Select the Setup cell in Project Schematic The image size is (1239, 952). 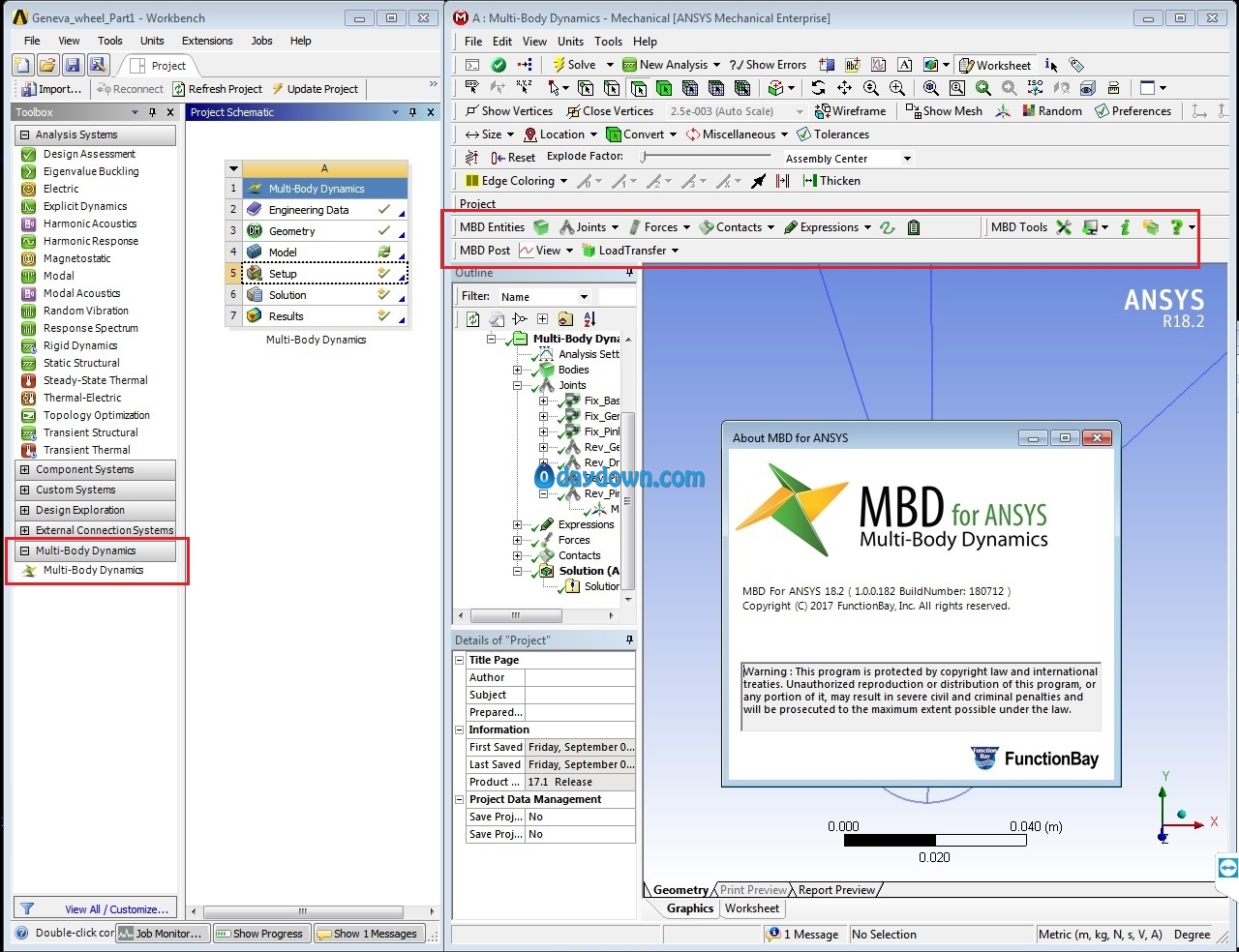pos(324,274)
